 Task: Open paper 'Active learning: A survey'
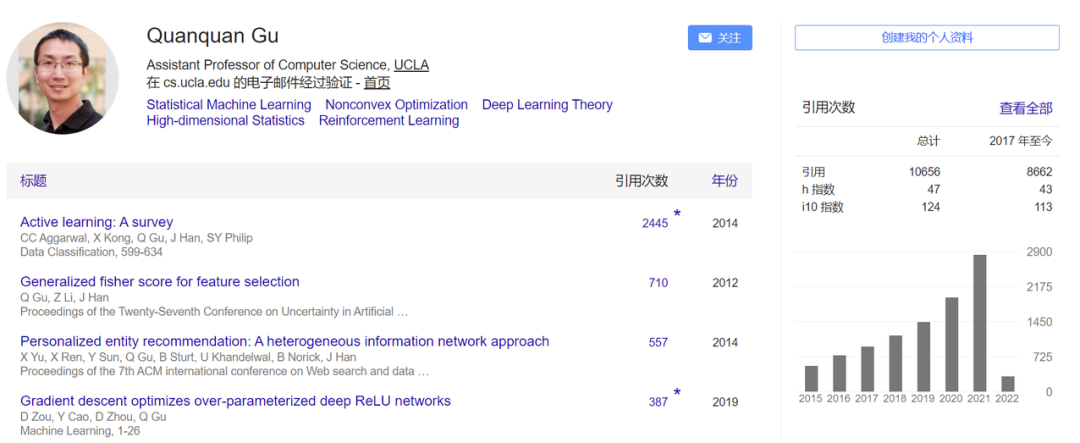(97, 222)
